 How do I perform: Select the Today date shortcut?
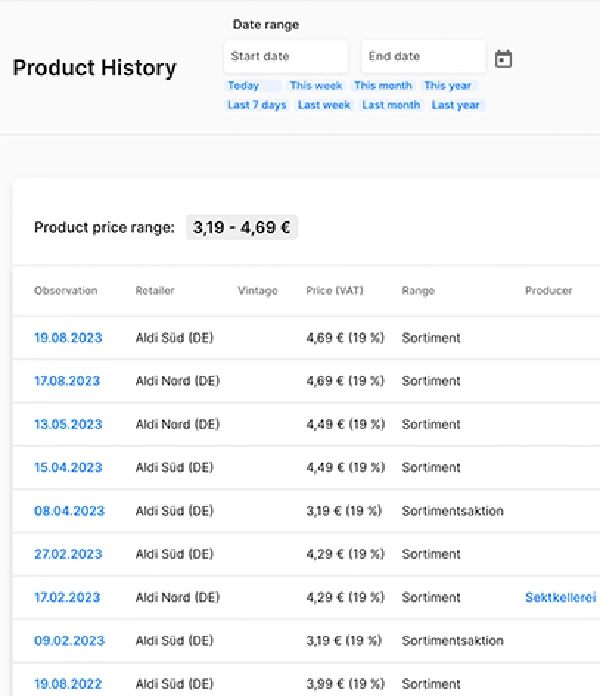pos(244,86)
